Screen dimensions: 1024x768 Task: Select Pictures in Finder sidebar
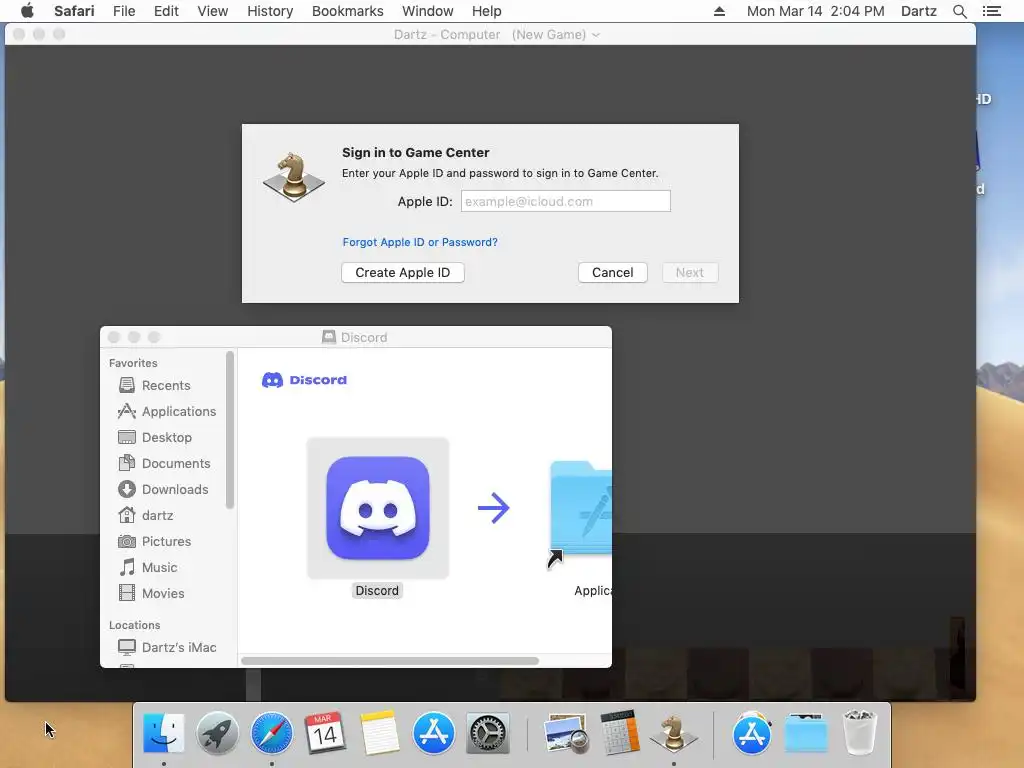tap(155, 541)
